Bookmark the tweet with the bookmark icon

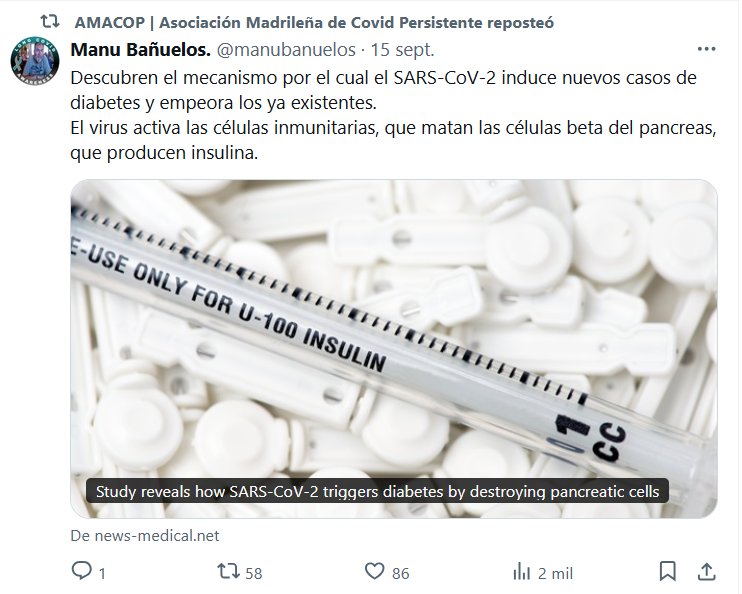(x=668, y=571)
